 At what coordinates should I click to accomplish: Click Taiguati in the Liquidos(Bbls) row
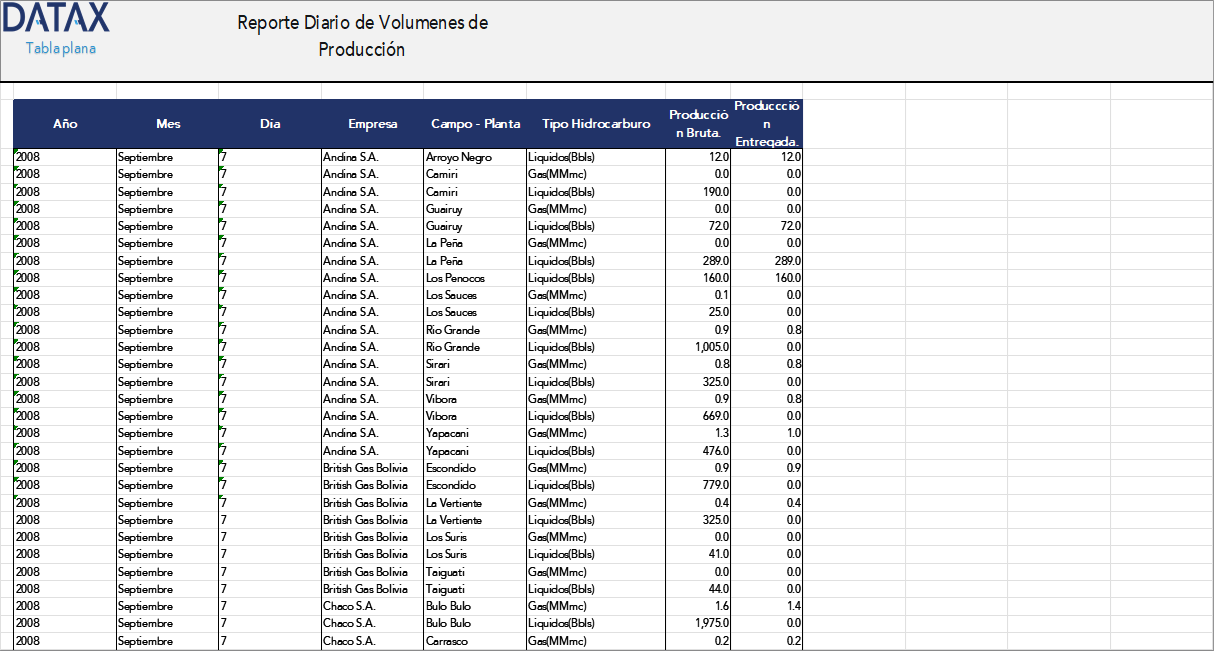(445, 589)
